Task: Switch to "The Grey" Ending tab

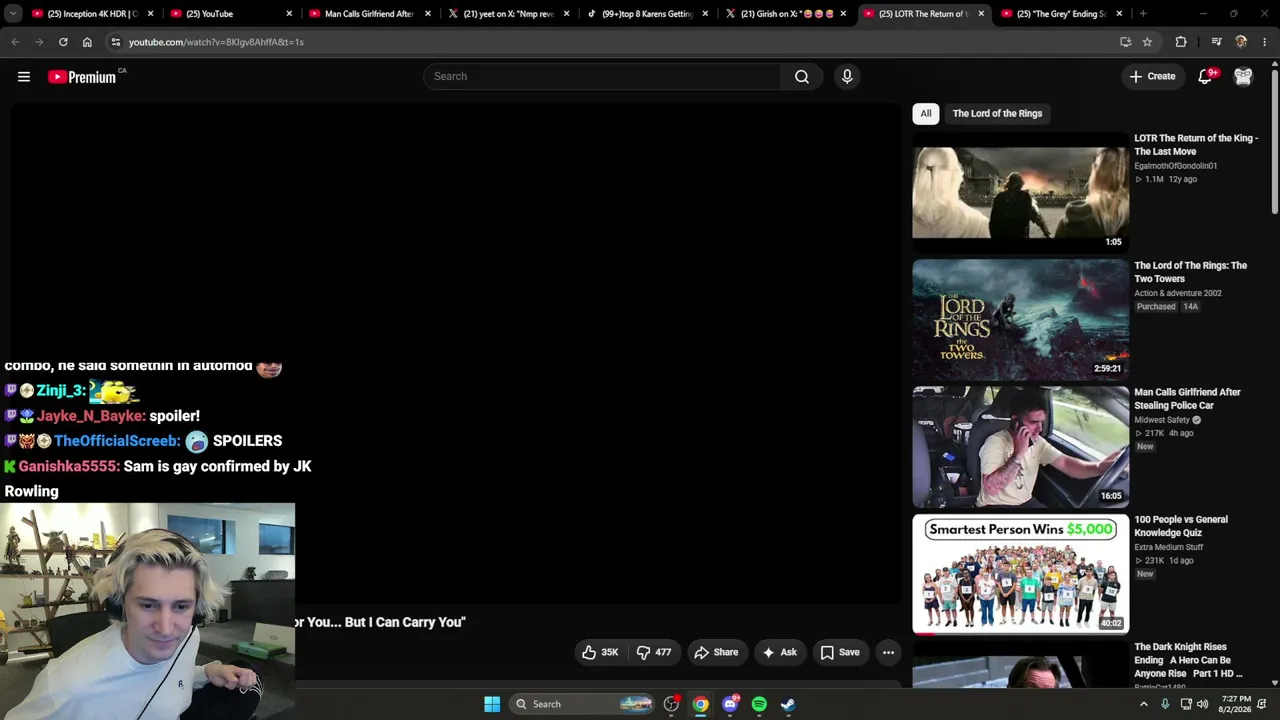Action: point(1062,14)
